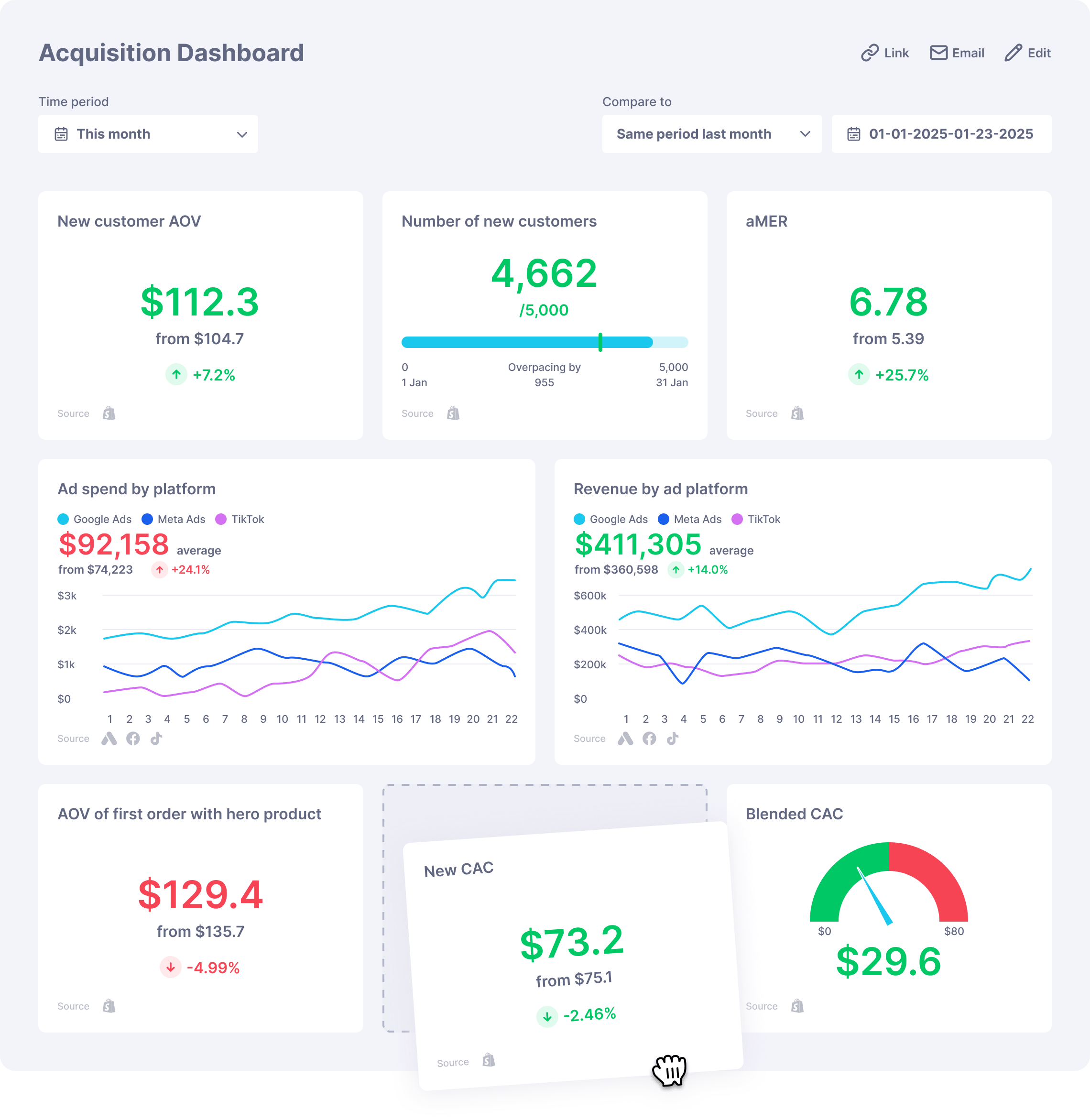Screen dimensions: 1090x1120
Task: Click Shopify source icon on aMER card
Action: 797,413
